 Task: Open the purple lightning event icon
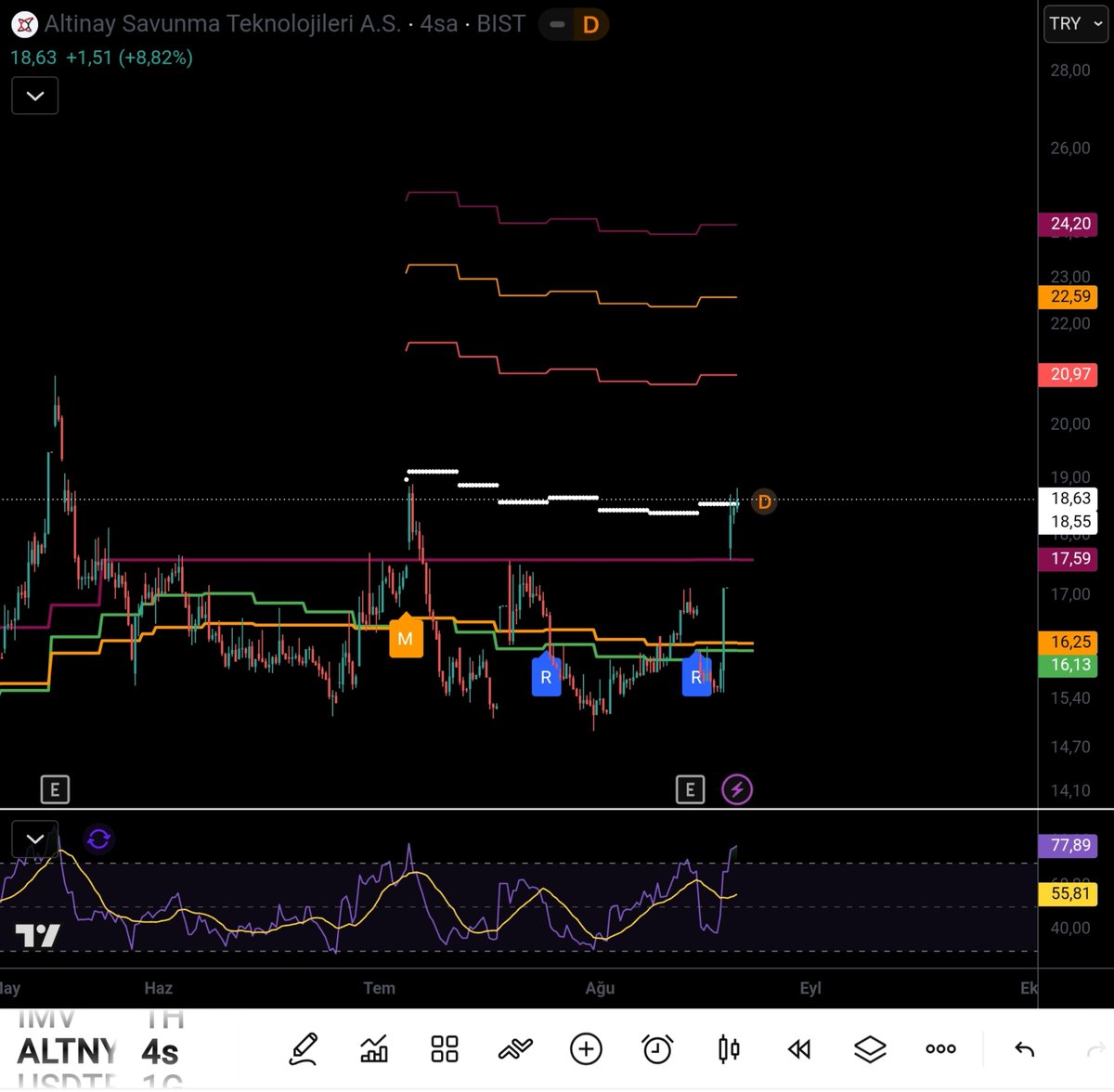737,790
